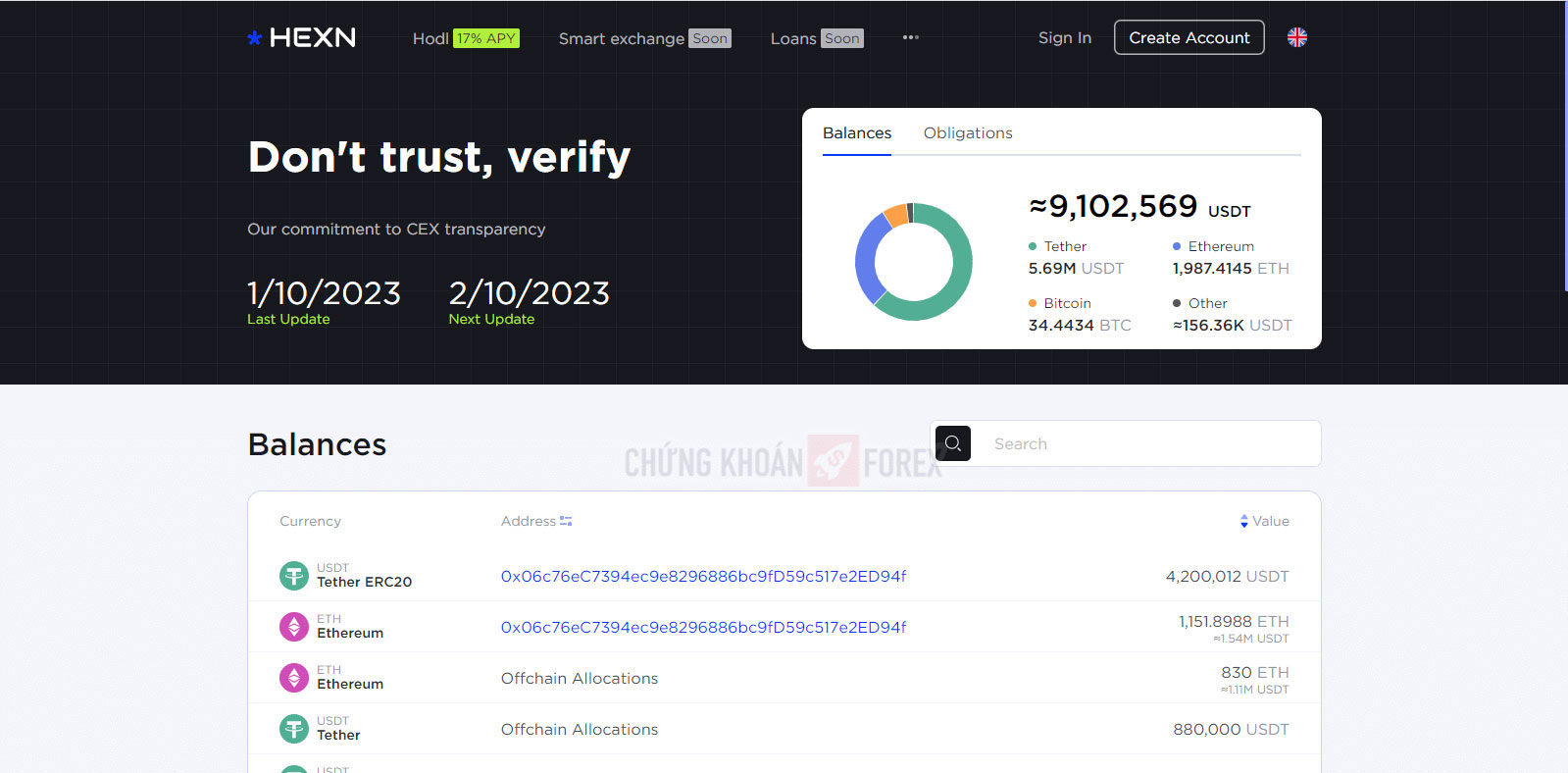Click the 5.69M USDT Tether amount
This screenshot has width=1568, height=773.
coord(1076,268)
